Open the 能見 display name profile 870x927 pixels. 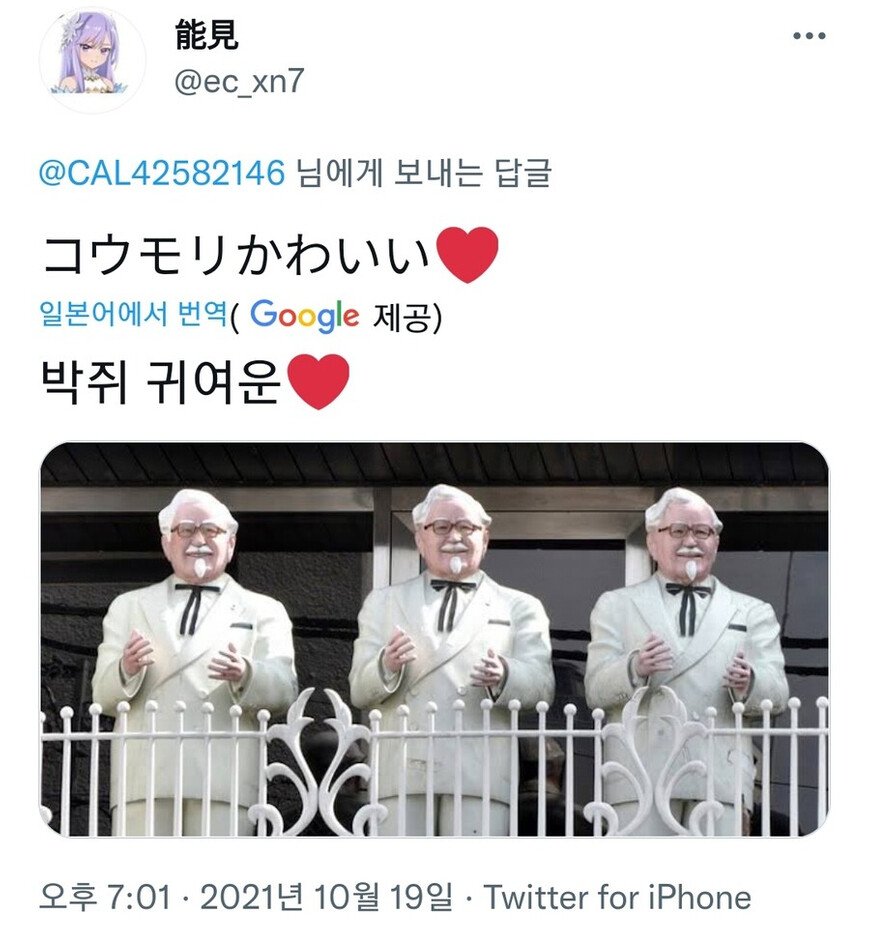tap(207, 35)
